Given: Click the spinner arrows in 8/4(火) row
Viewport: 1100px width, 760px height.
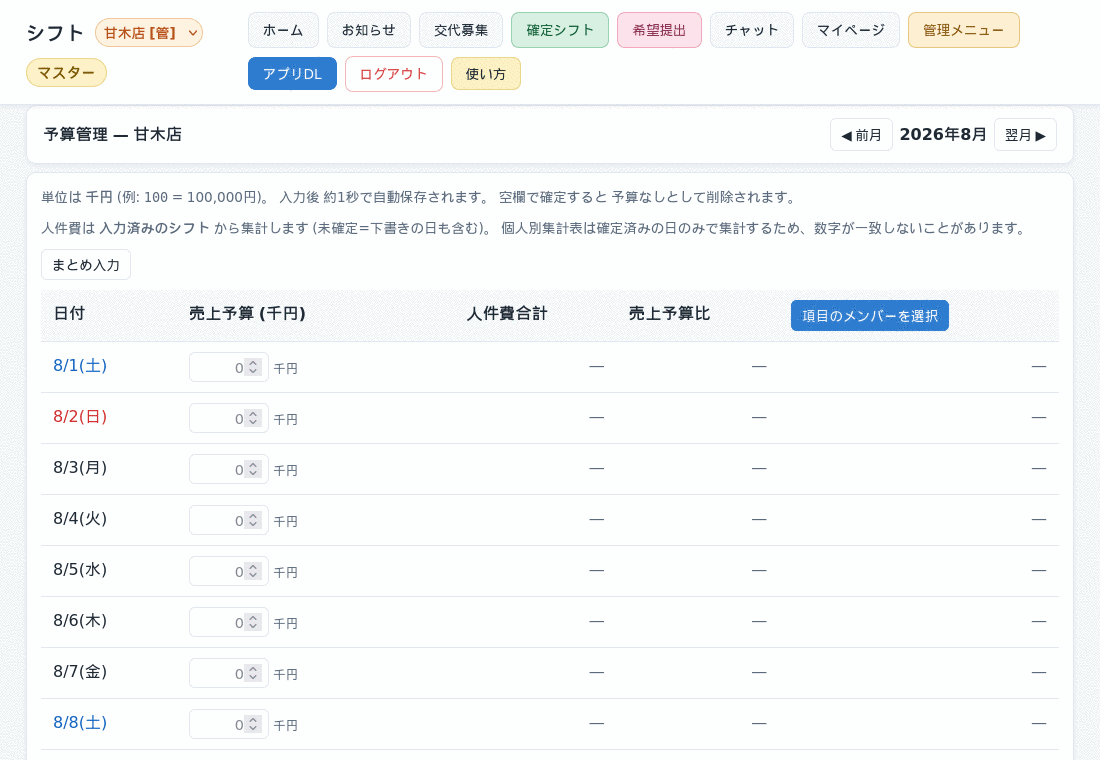Looking at the screenshot, I should point(253,520).
